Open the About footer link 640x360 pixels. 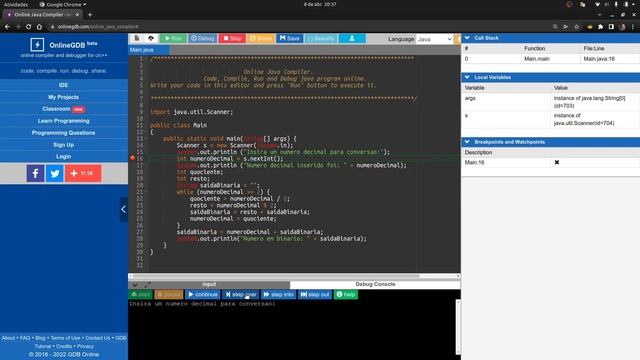[x=8, y=338]
